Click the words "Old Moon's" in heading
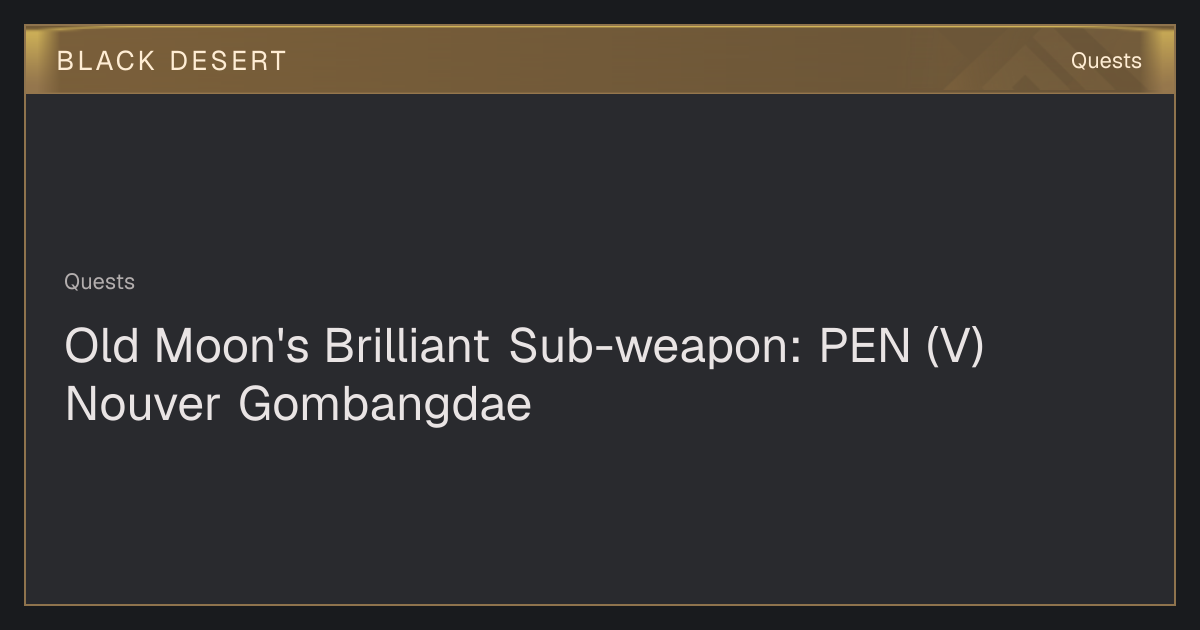This screenshot has width=1200, height=630. (187, 347)
